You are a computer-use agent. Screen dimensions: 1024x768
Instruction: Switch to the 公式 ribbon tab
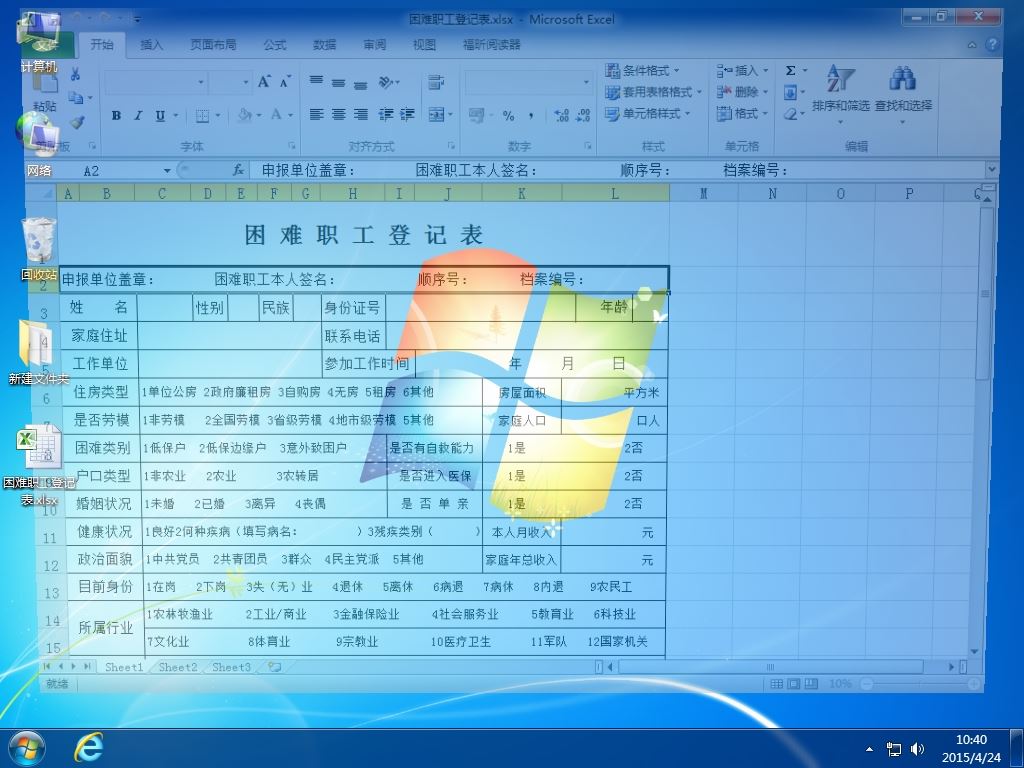(x=275, y=44)
